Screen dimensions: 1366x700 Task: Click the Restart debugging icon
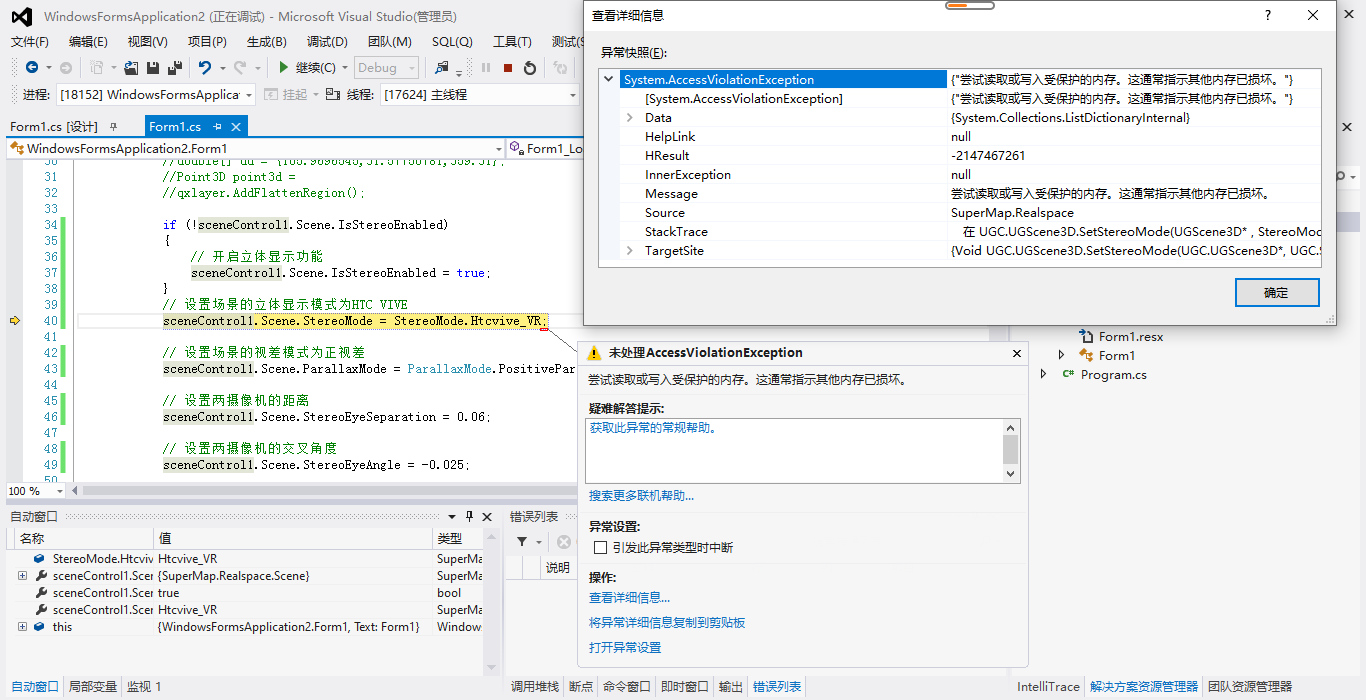[x=530, y=68]
